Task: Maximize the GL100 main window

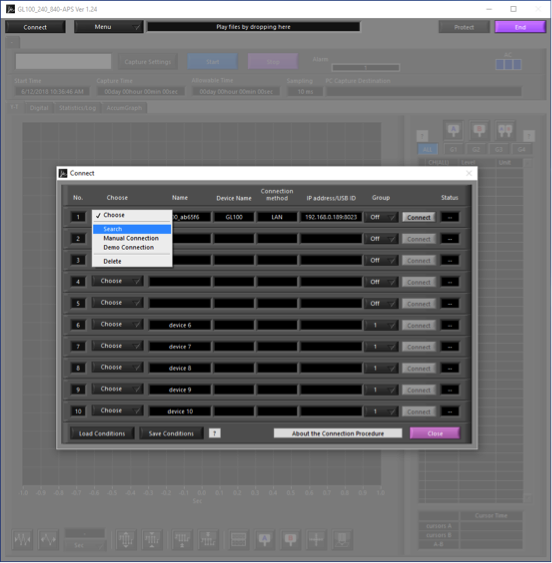Action: [514, 9]
